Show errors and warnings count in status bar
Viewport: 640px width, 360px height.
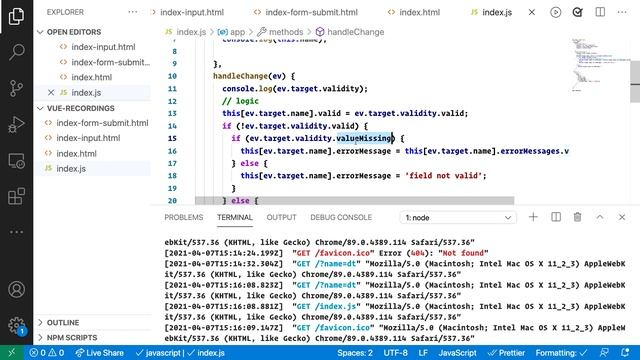coord(47,353)
